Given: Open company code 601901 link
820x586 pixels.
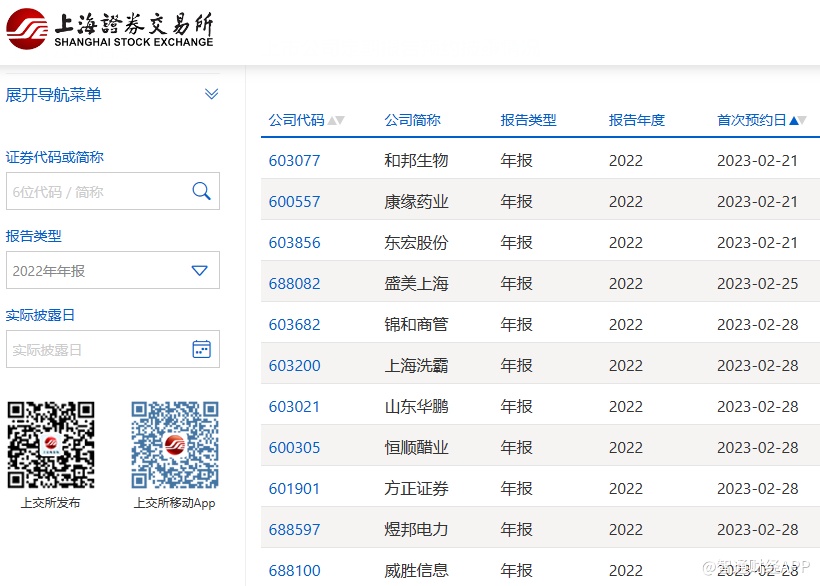Looking at the screenshot, I should 294,488.
